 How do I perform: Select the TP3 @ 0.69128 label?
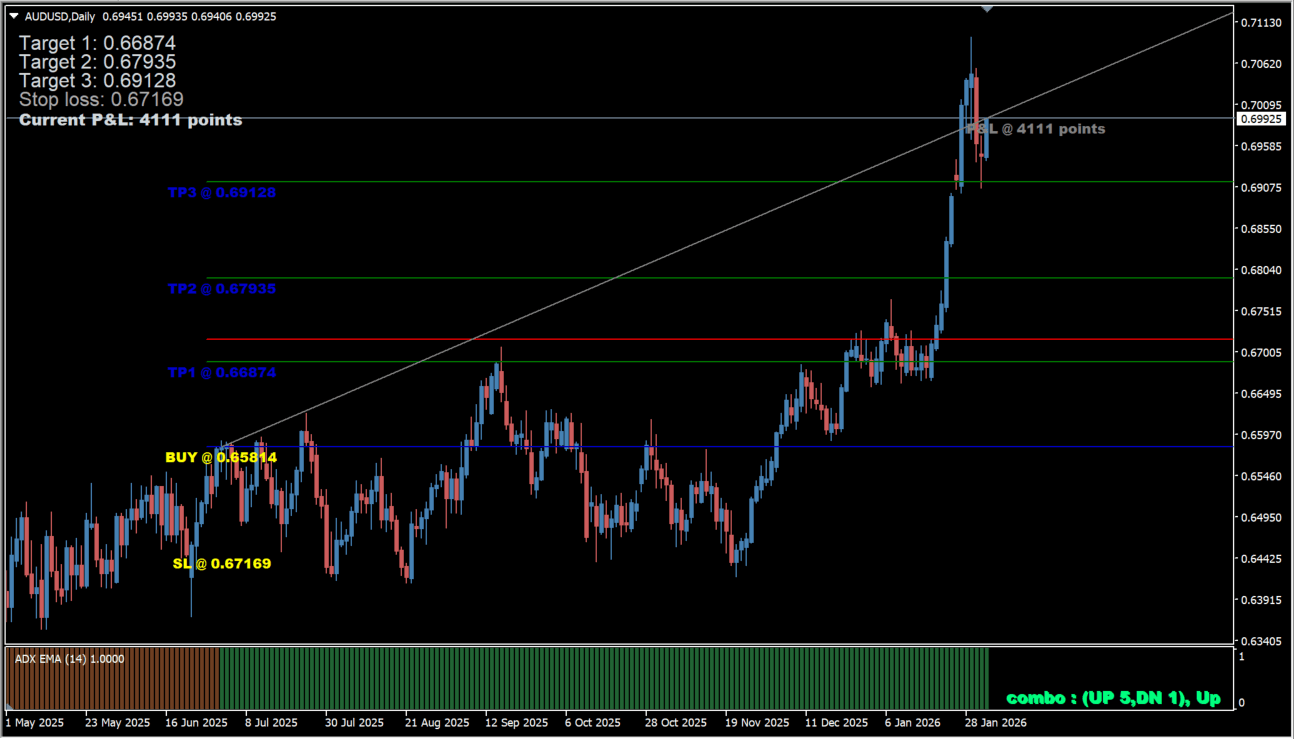point(221,193)
